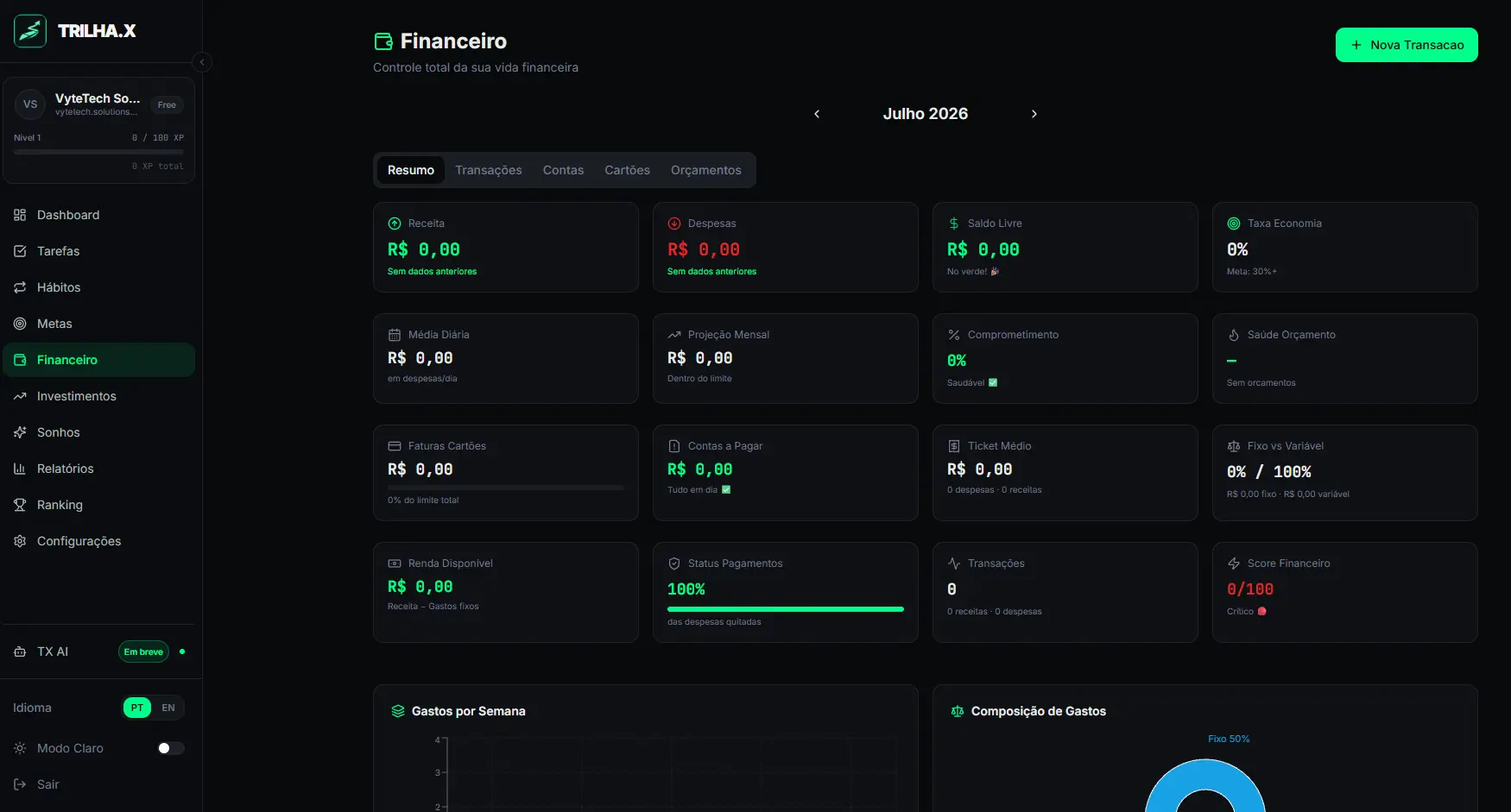
Task: Open Configurações via its gear icon
Action: (20, 541)
